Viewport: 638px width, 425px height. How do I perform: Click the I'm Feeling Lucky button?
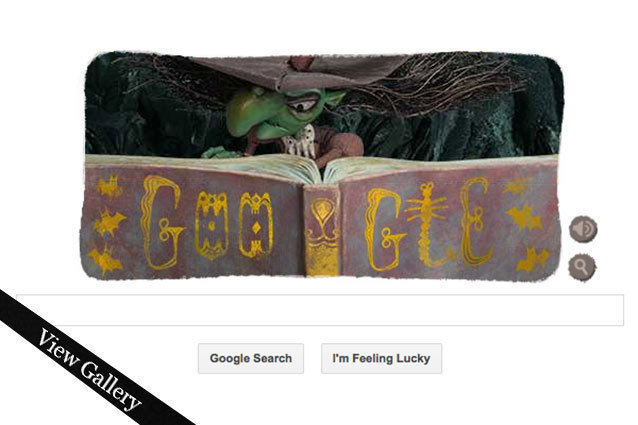381,358
